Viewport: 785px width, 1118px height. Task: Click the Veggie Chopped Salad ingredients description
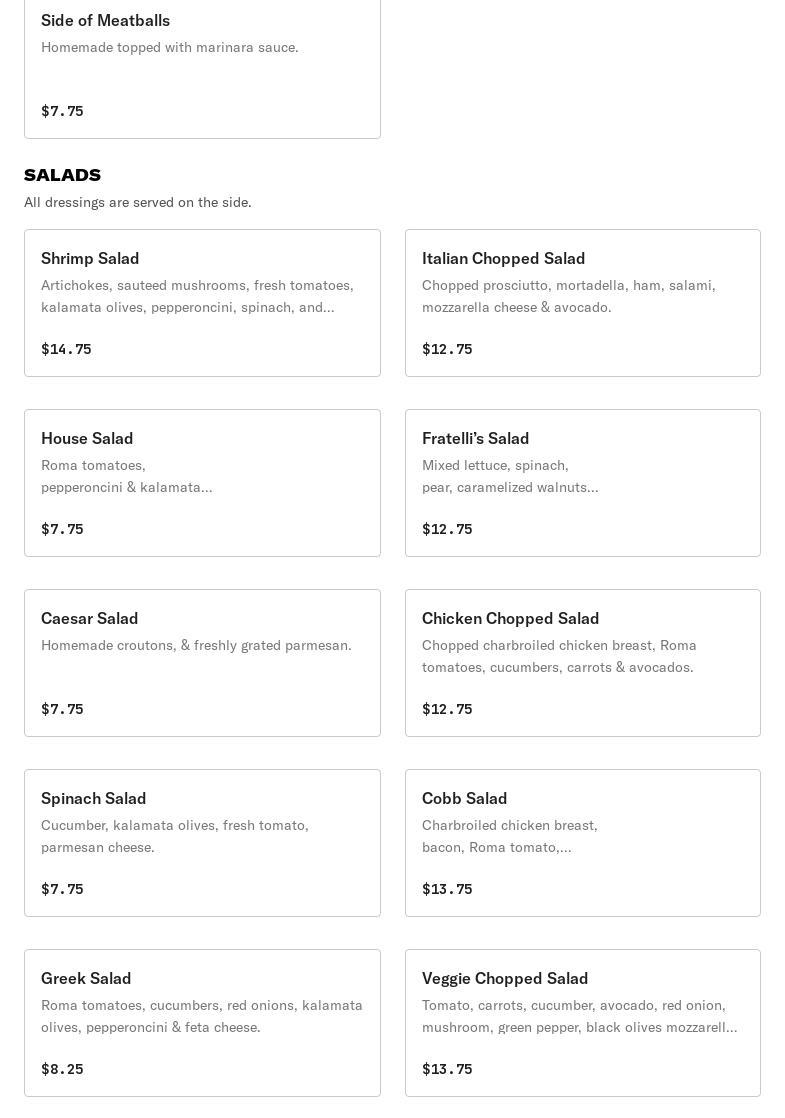click(579, 1016)
